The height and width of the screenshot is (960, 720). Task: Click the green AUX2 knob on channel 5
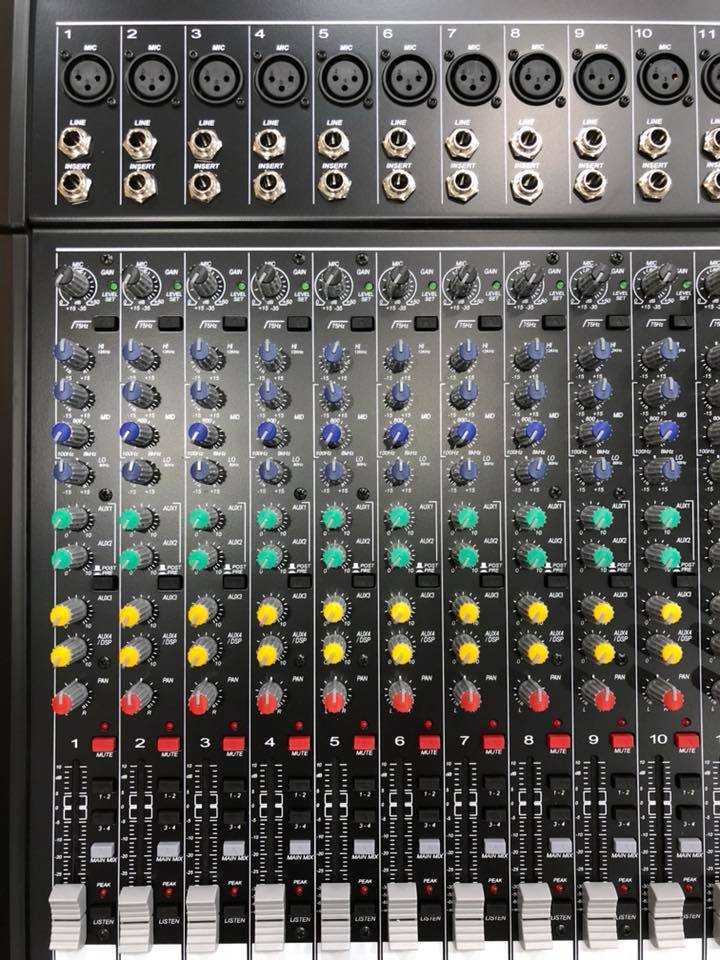coord(333,555)
